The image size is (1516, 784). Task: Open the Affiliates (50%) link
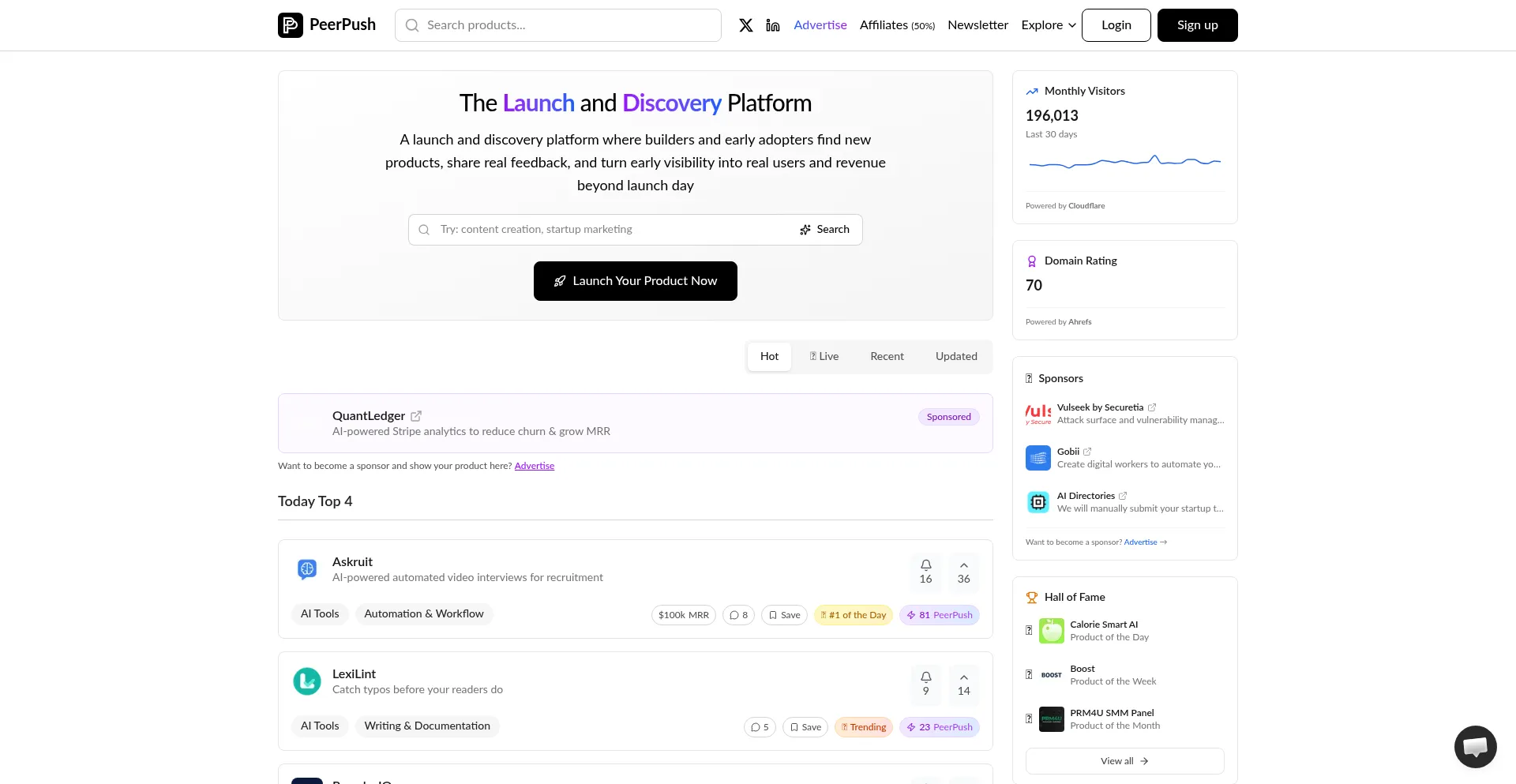click(x=897, y=25)
